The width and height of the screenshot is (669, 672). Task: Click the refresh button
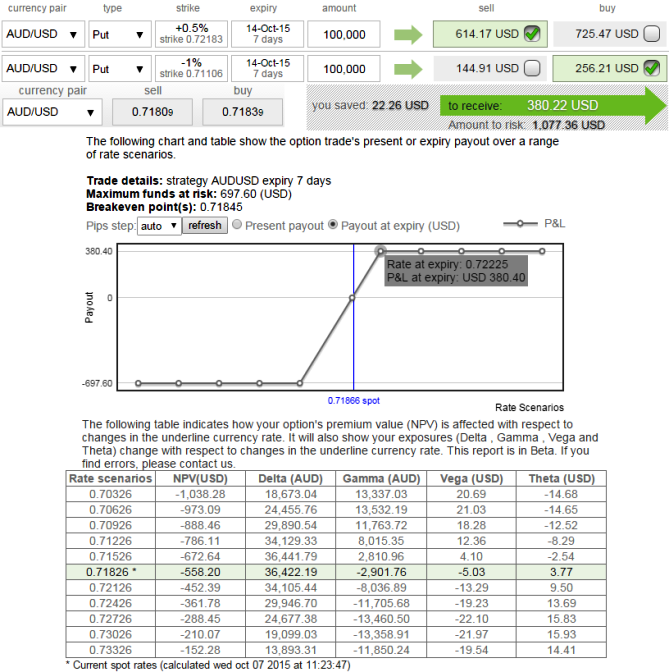[x=205, y=225]
